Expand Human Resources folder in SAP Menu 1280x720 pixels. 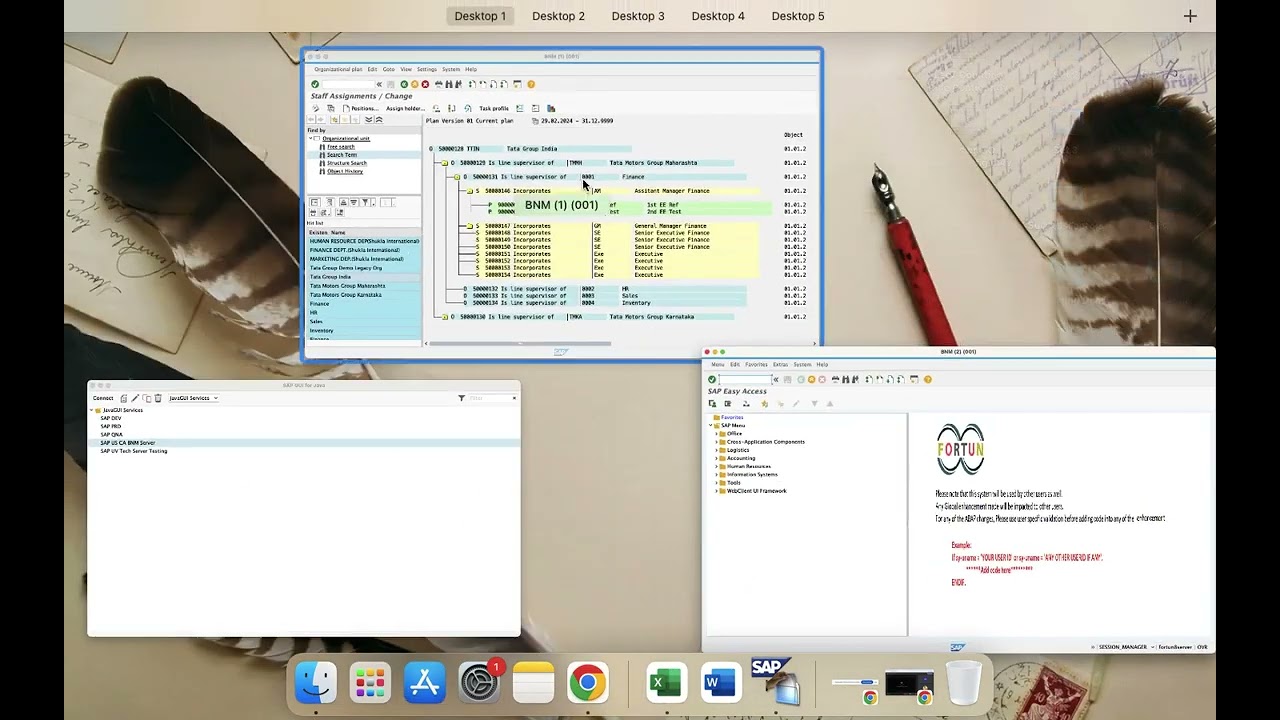[716, 466]
